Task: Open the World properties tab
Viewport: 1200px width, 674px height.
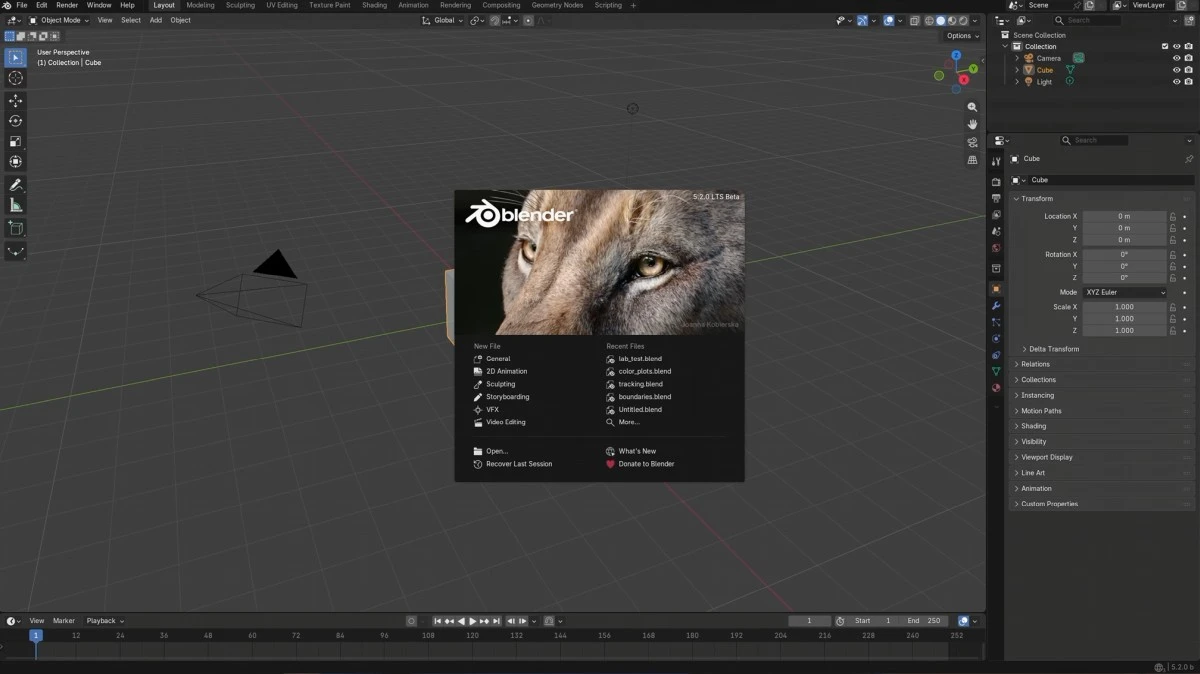Action: pyautogui.click(x=996, y=248)
